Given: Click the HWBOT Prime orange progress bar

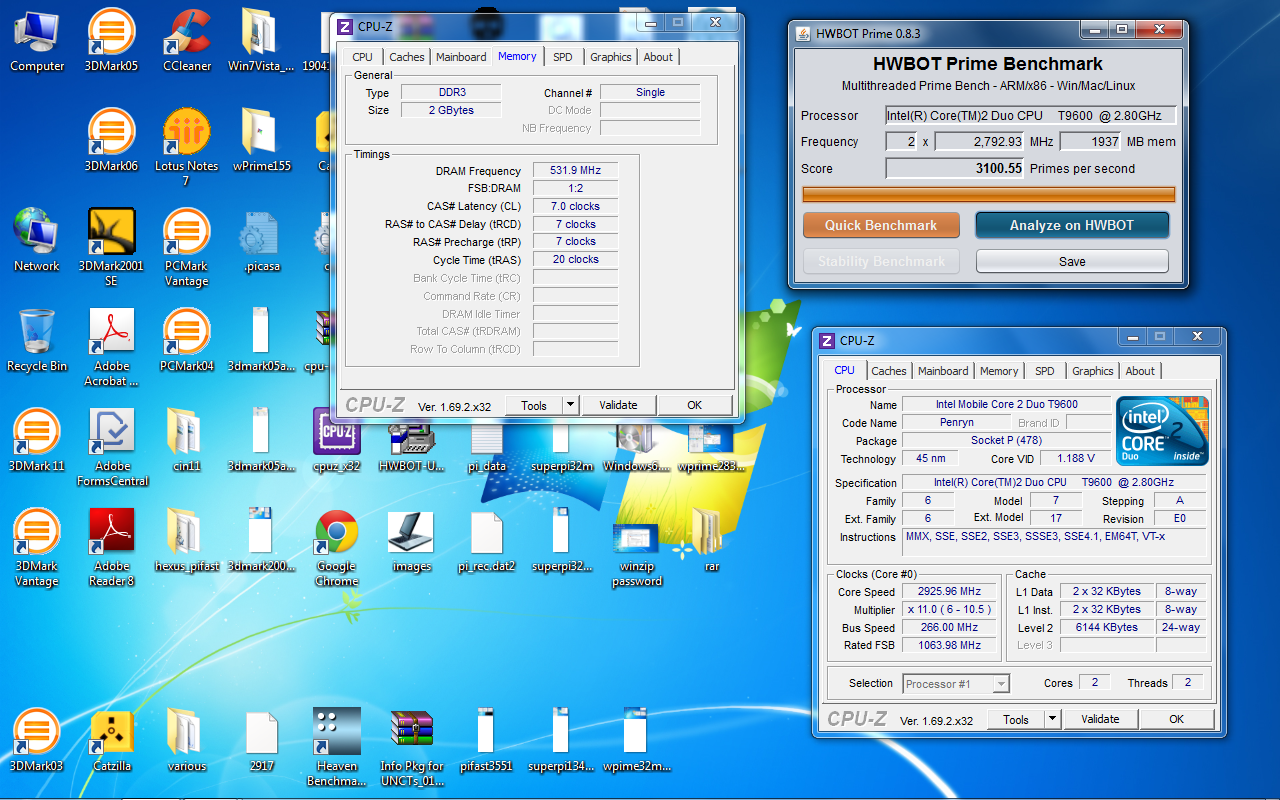Looking at the screenshot, I should coord(989,194).
